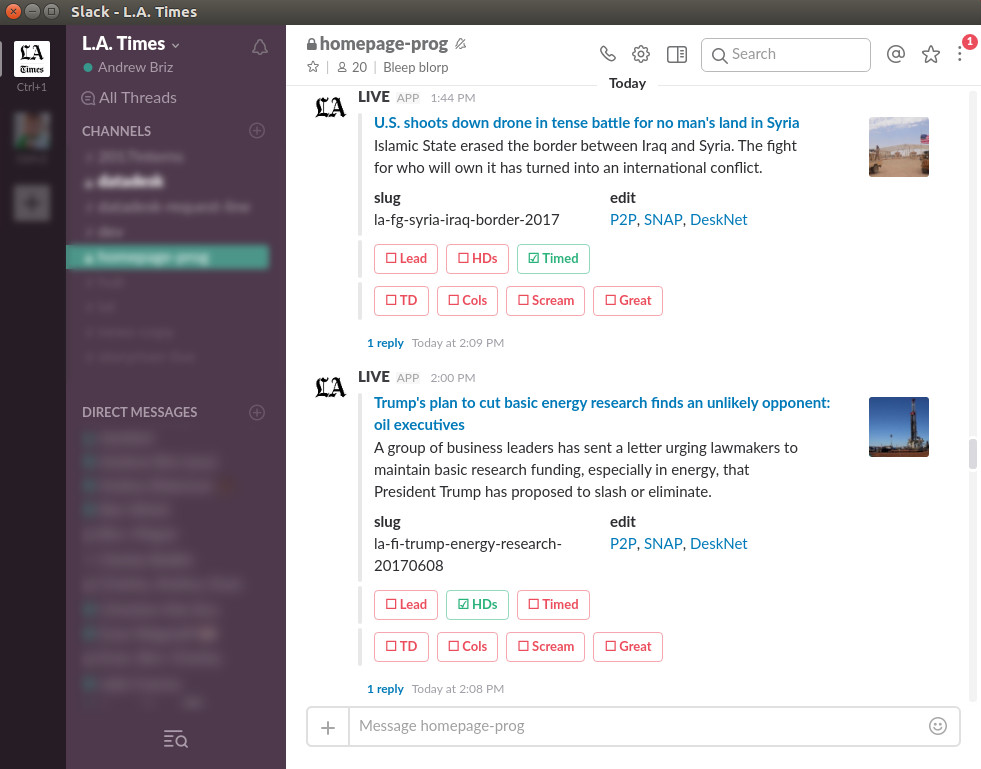
Task: Check the Lead box on the Syria story
Action: click(406, 258)
